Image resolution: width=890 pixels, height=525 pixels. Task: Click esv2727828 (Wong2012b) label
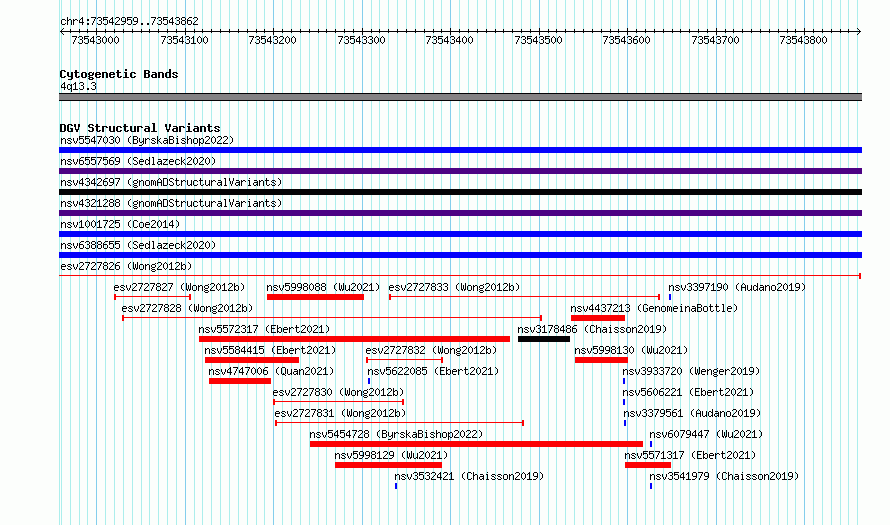click(x=187, y=308)
